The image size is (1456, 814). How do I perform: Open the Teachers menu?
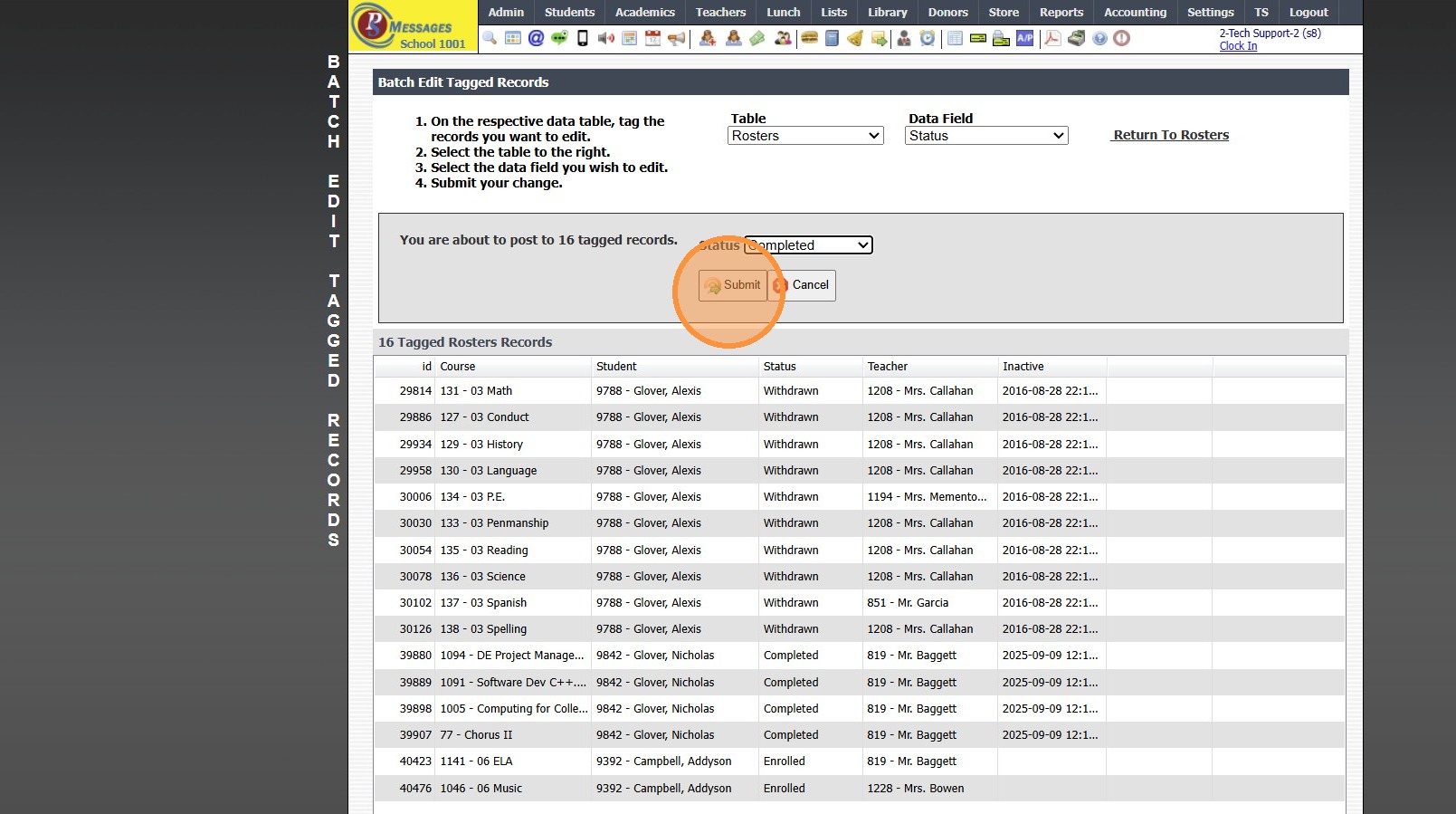tap(720, 12)
